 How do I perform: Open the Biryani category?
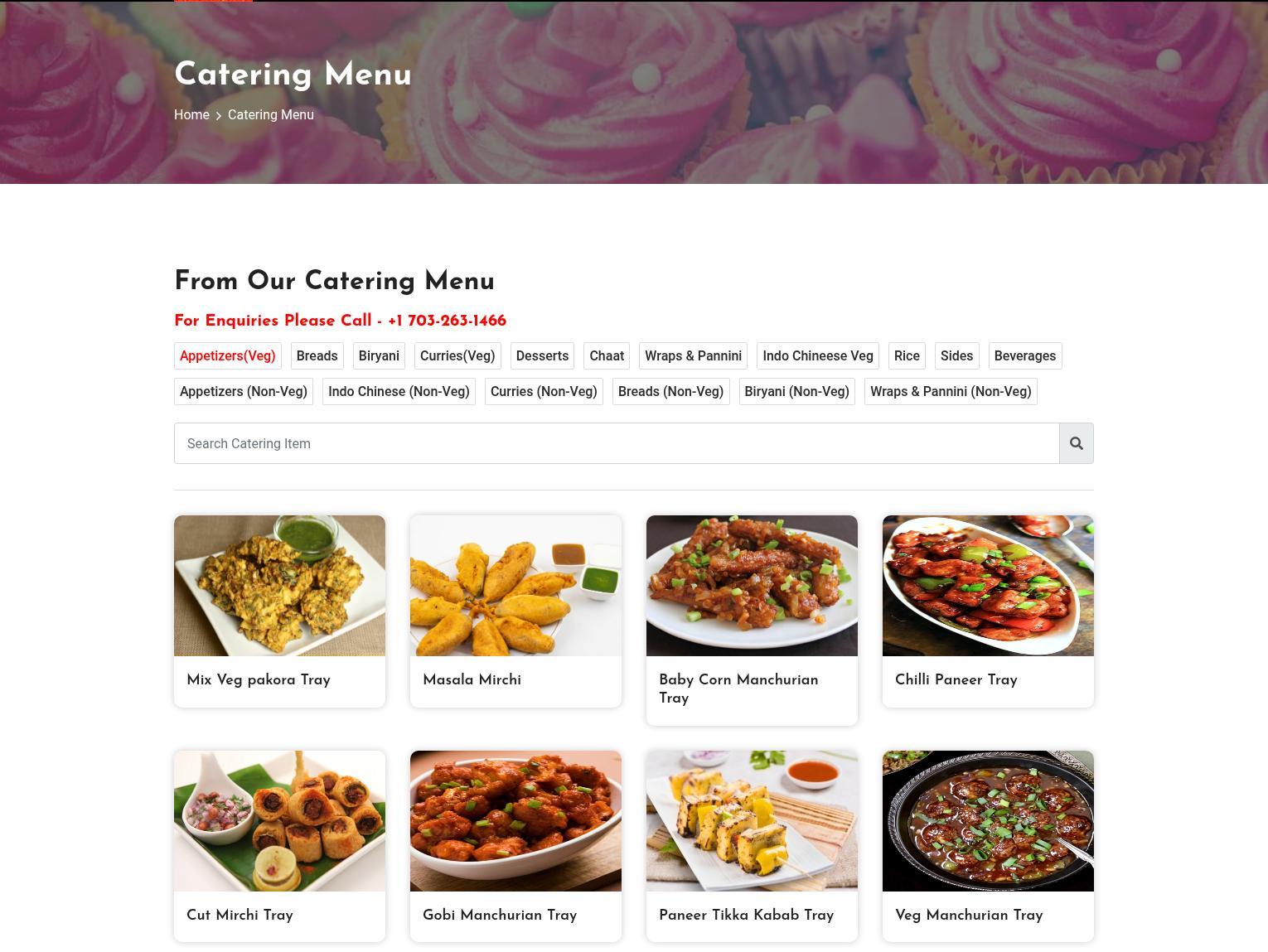pyautogui.click(x=379, y=356)
